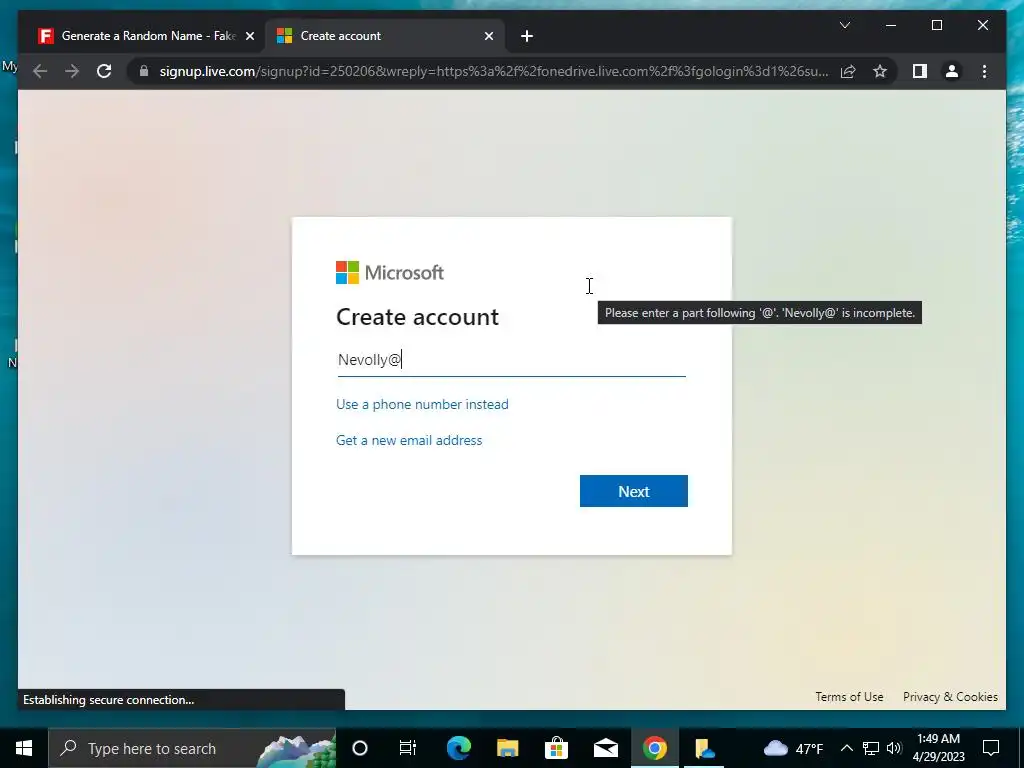Image resolution: width=1024 pixels, height=768 pixels.
Task: Open the clock showing 1:49 AM
Action: tap(938, 748)
